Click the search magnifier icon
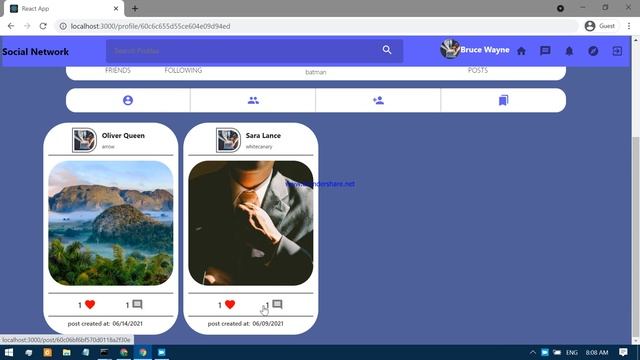The width and height of the screenshot is (640, 360). pos(387,50)
